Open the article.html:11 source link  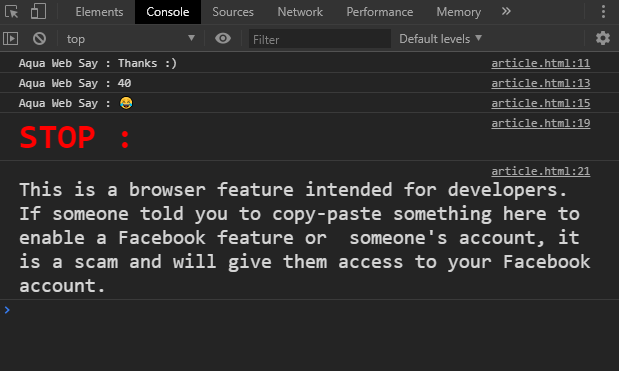pos(540,63)
